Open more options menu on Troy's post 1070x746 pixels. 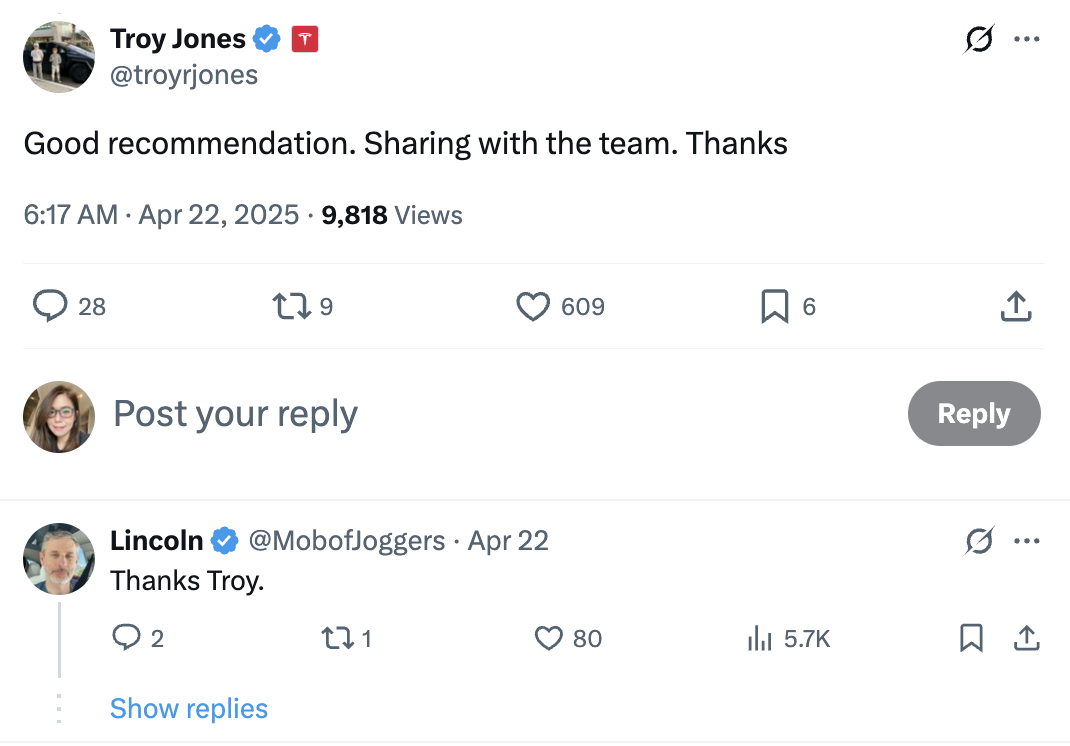(1027, 40)
